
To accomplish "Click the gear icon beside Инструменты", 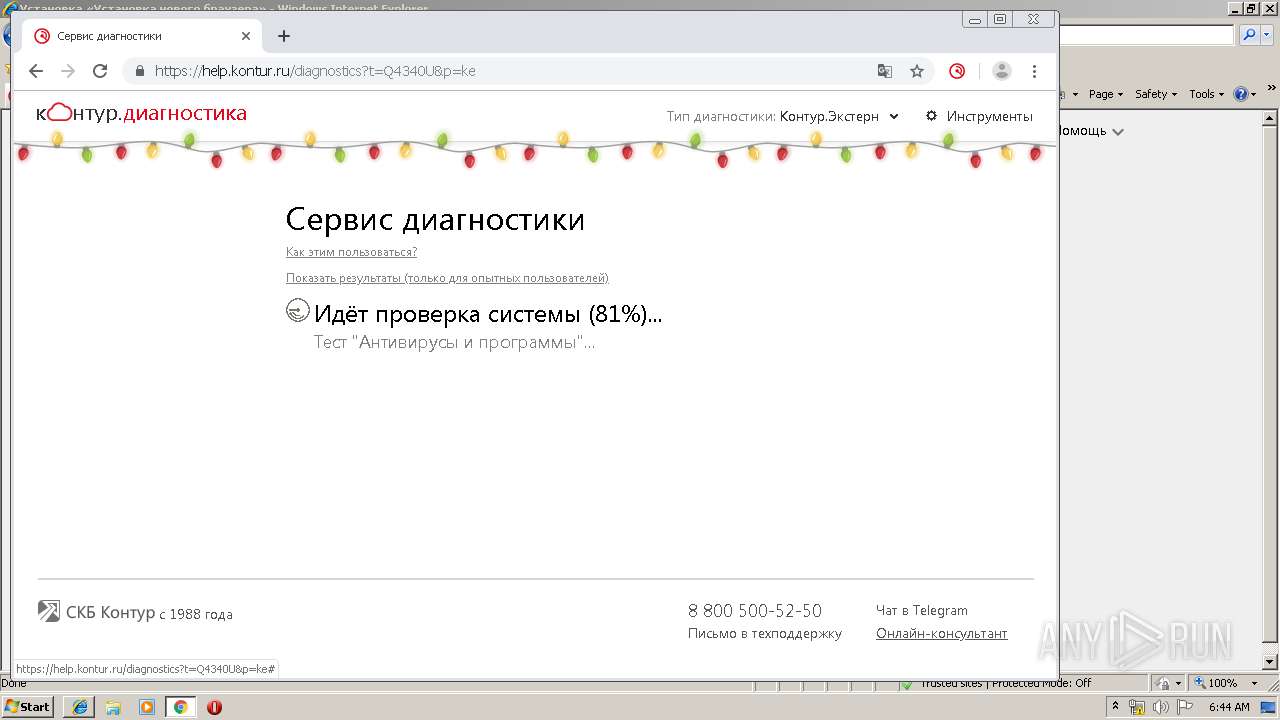I will point(932,116).
